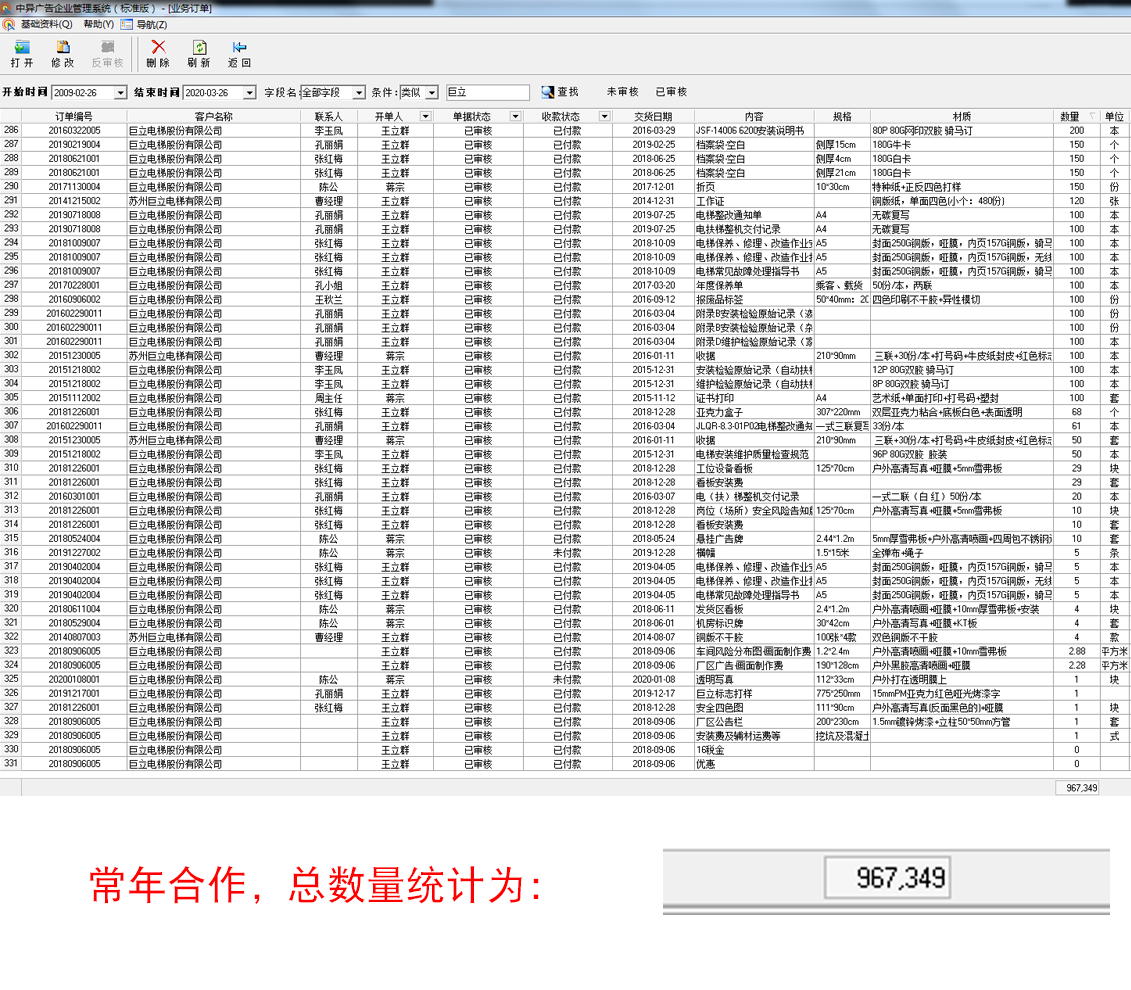The width and height of the screenshot is (1131, 990).
Task: Click the magnifier 查找 search icon
Action: click(x=547, y=92)
